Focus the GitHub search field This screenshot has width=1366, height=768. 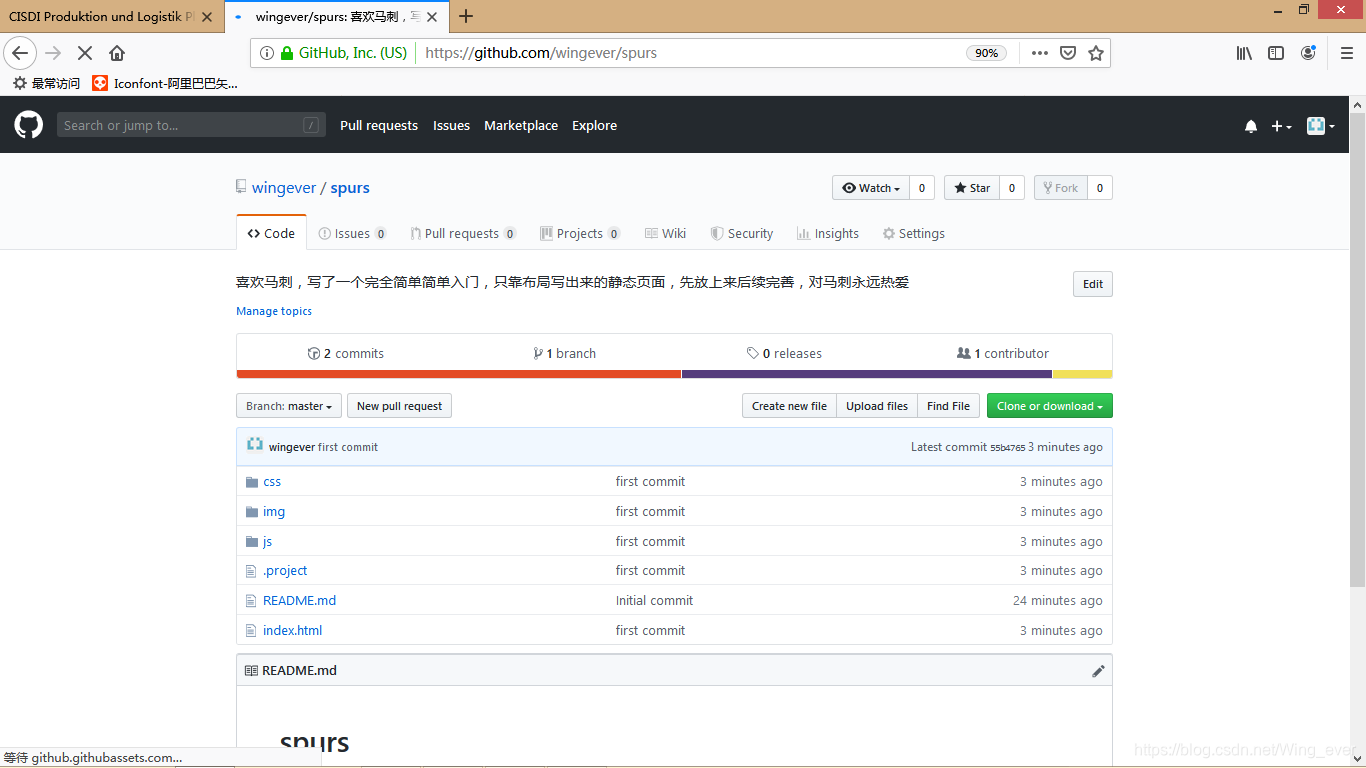pyautogui.click(x=191, y=125)
